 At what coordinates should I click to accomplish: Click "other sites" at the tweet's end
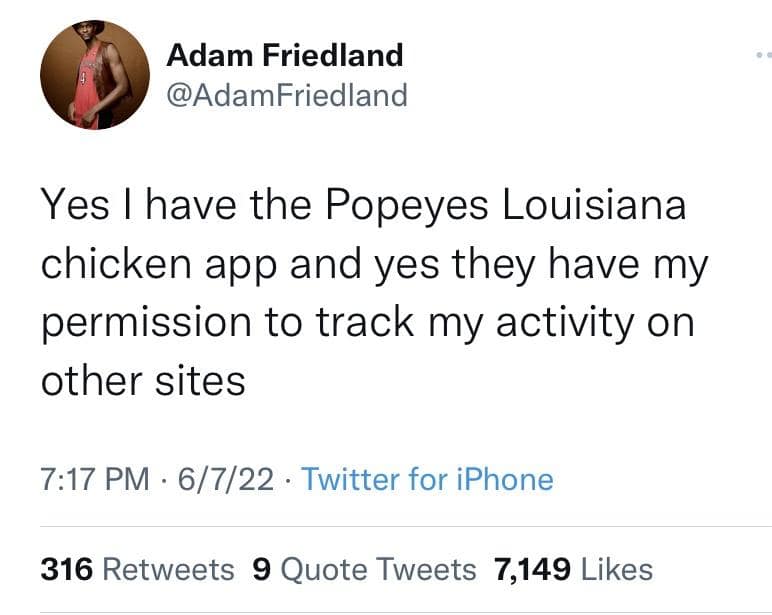(143, 381)
